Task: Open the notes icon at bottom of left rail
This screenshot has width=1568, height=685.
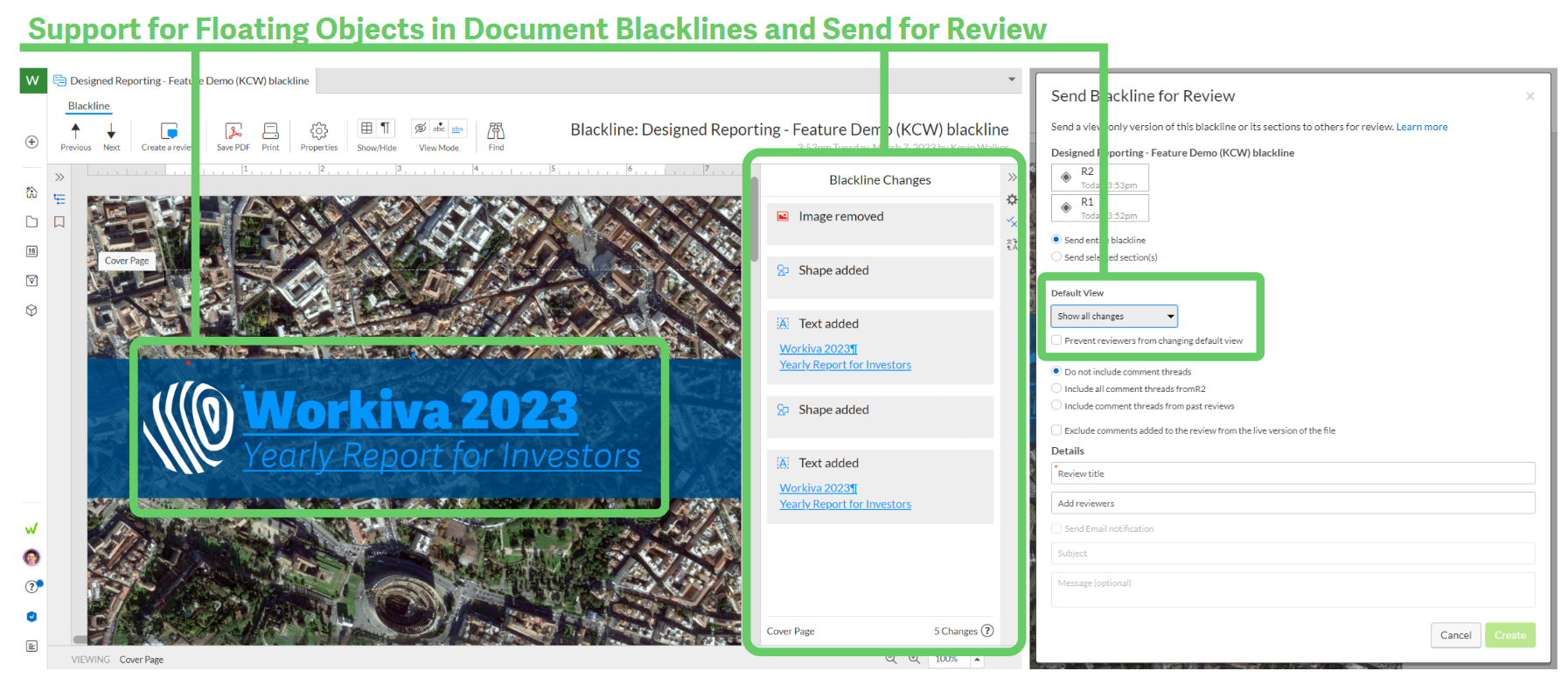Action: [31, 647]
